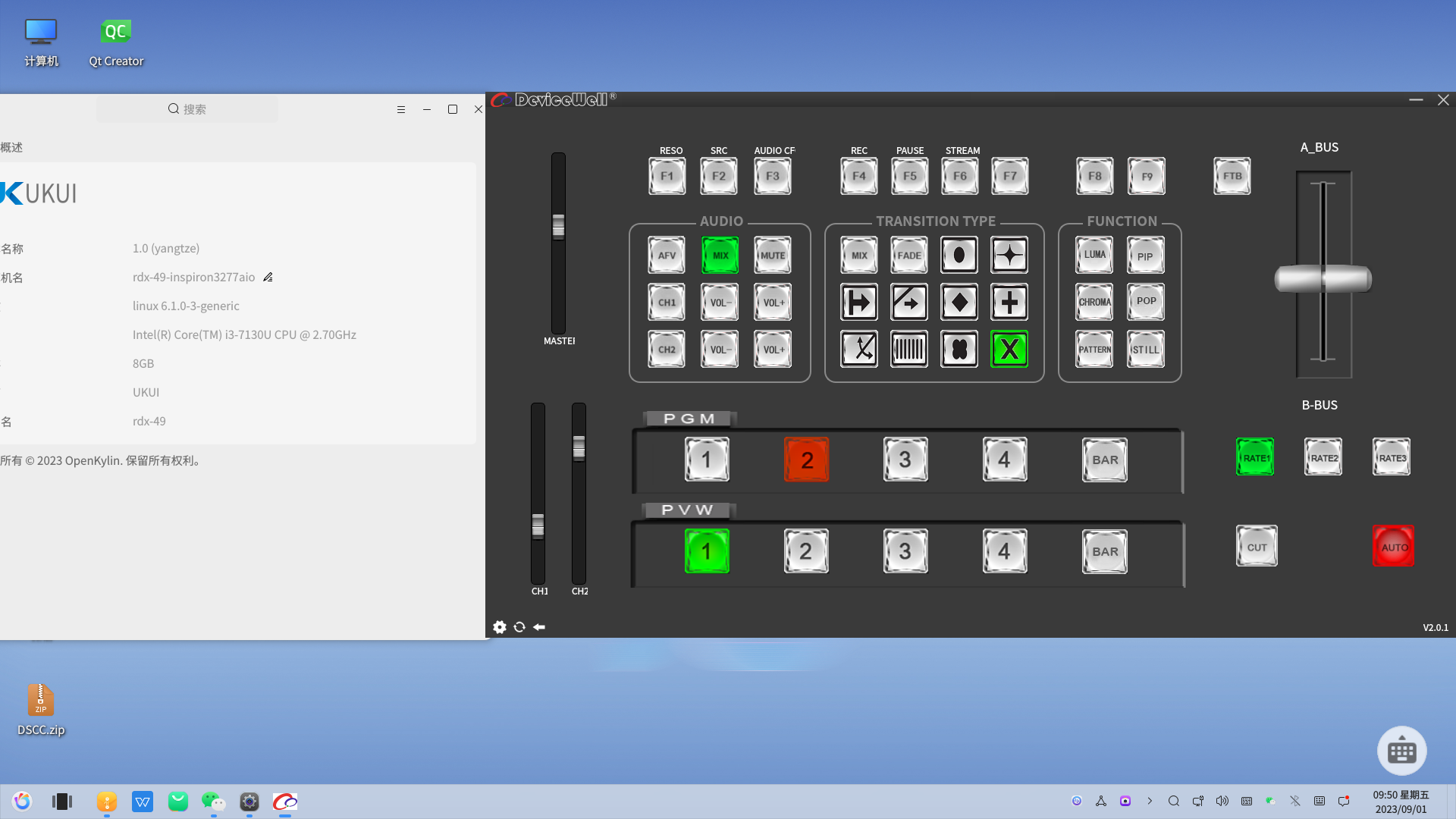This screenshot has height=819, width=1456.
Task: Select PVW source 4
Action: pyautogui.click(x=1005, y=551)
